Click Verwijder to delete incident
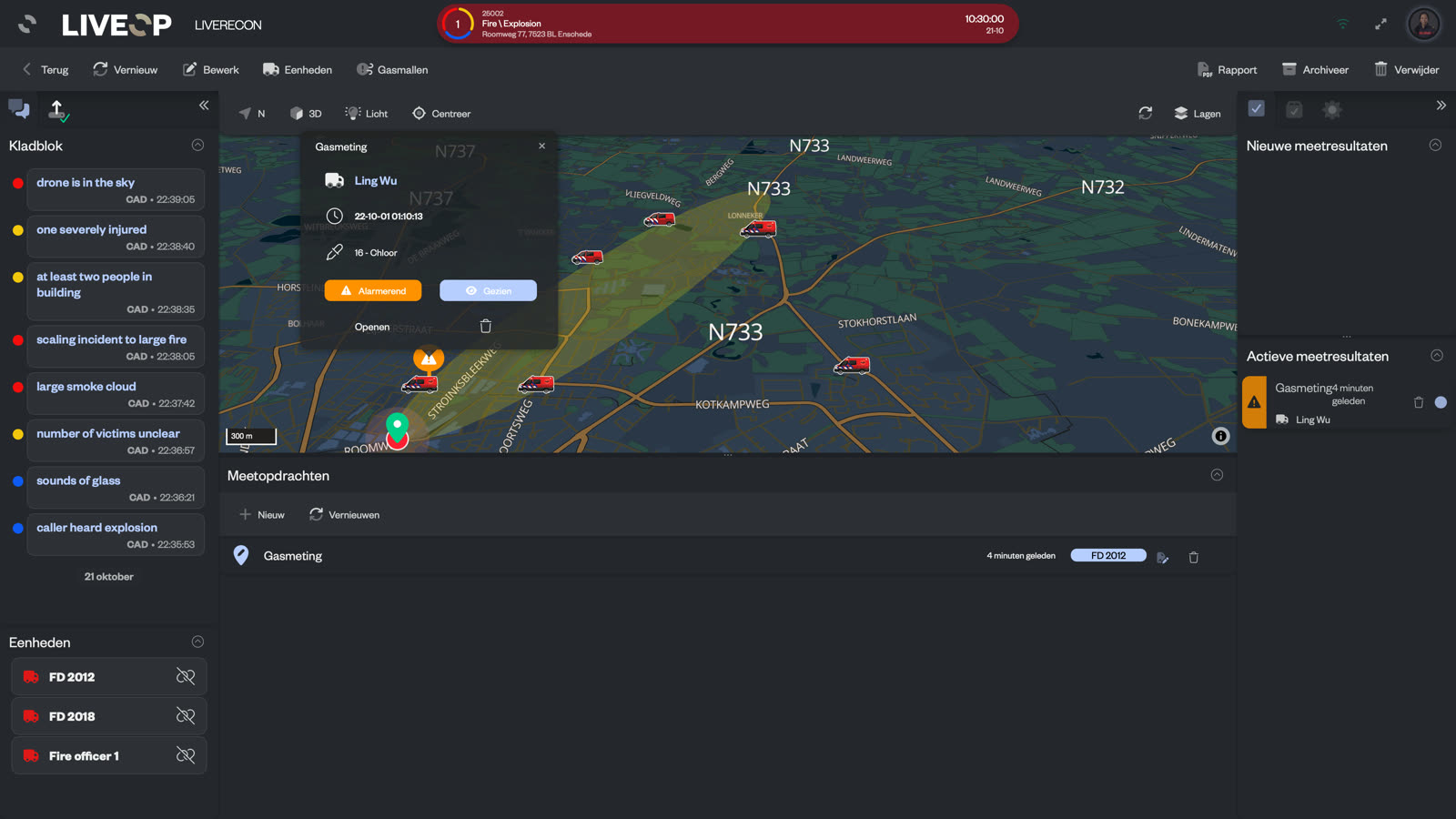1456x819 pixels. 1407,70
